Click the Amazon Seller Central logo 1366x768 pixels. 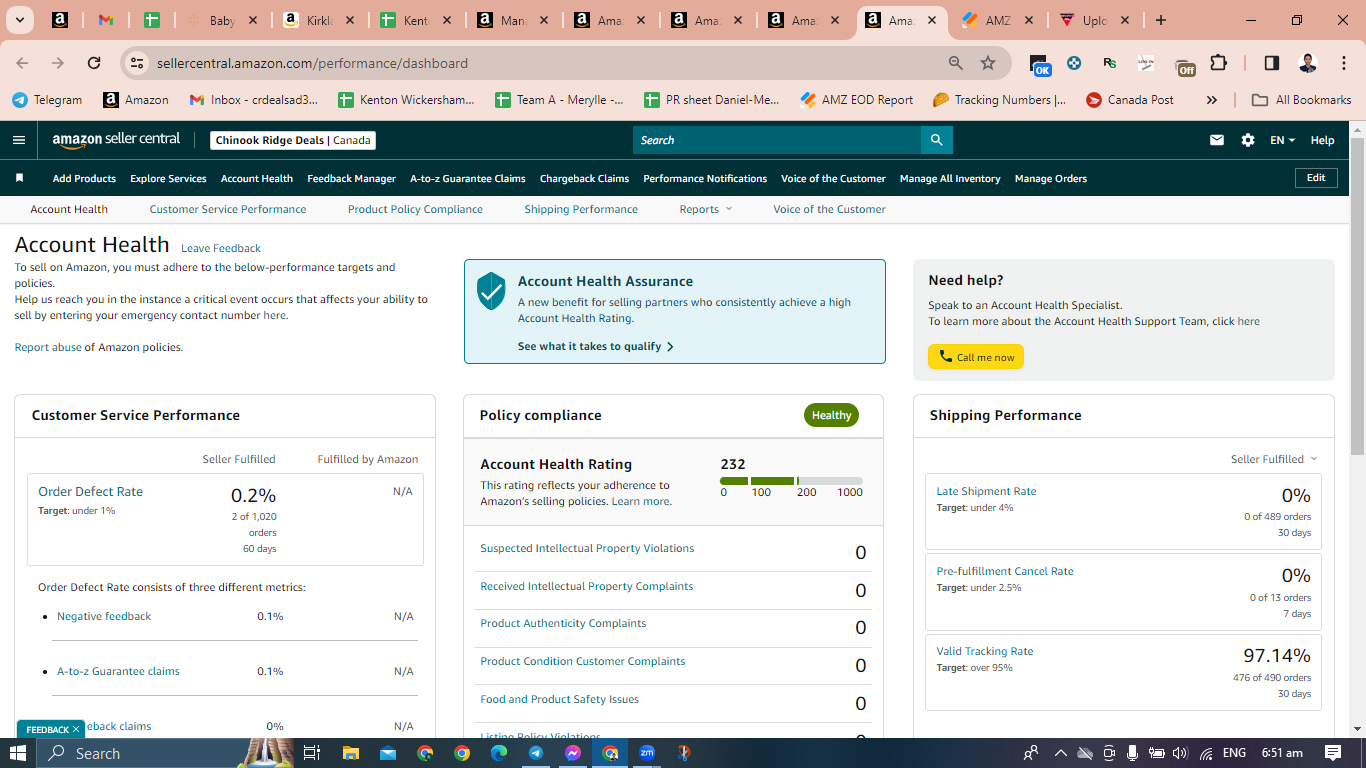pyautogui.click(x=116, y=140)
